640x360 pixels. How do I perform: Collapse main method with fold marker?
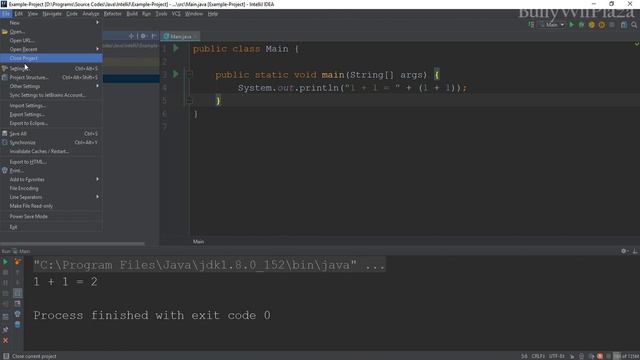[189, 74]
